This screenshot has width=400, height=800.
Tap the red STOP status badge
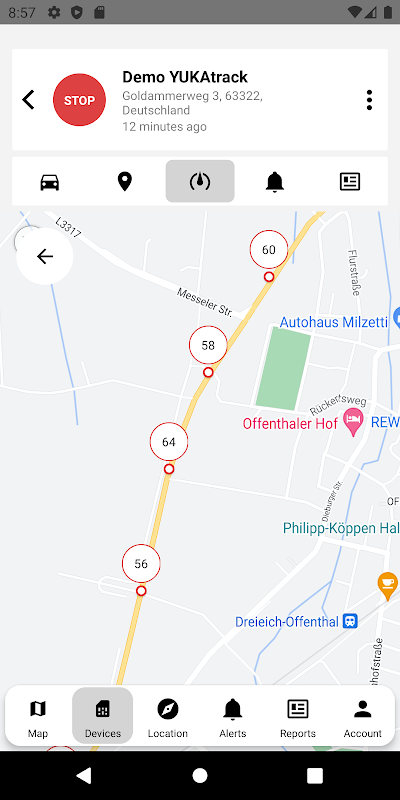click(x=80, y=100)
